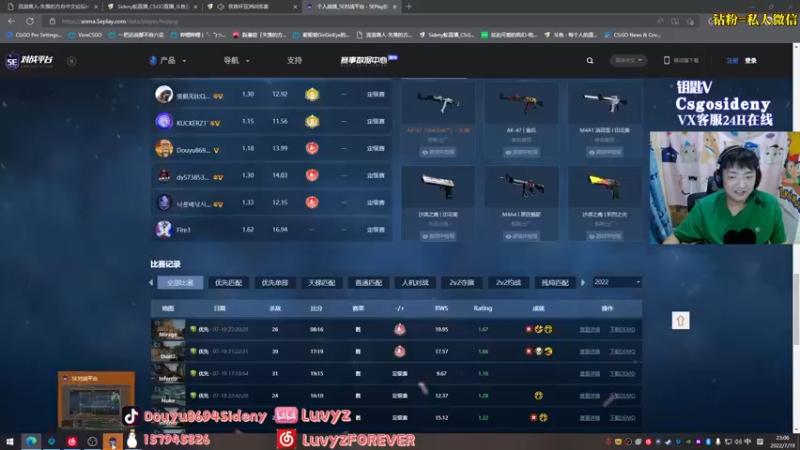Image resolution: width=800 pixels, height=450 pixels.
Task: Click first red star achievement in Mirage row
Action: click(529, 330)
